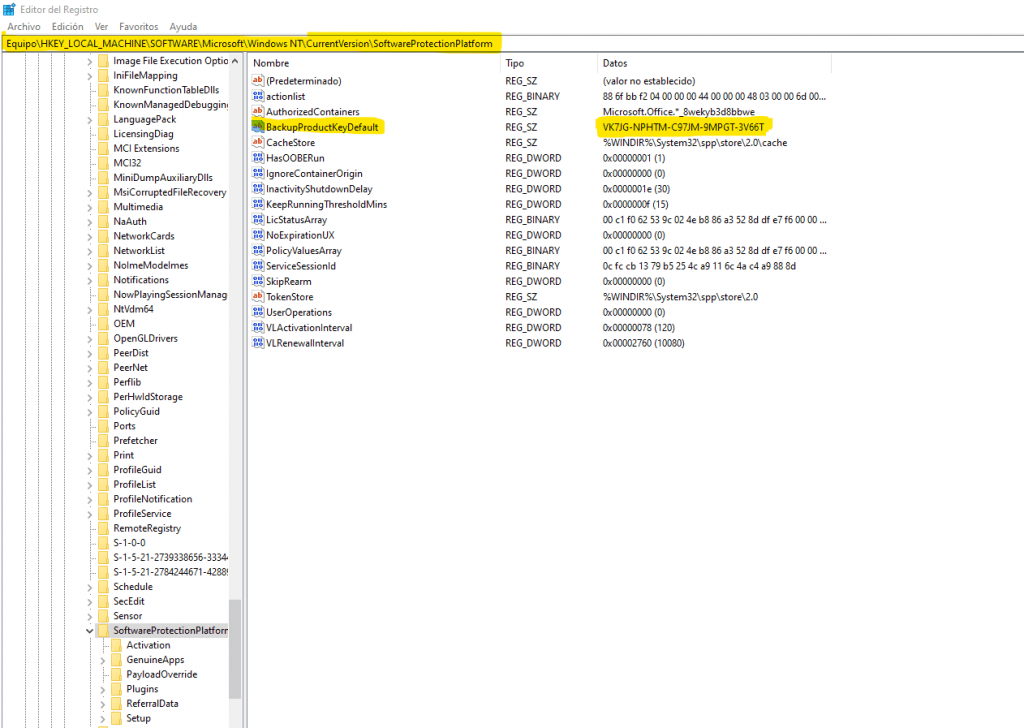The width and height of the screenshot is (1024, 728).
Task: Click the SoftwareProtectionPlatform folder icon in tree
Action: (103, 631)
